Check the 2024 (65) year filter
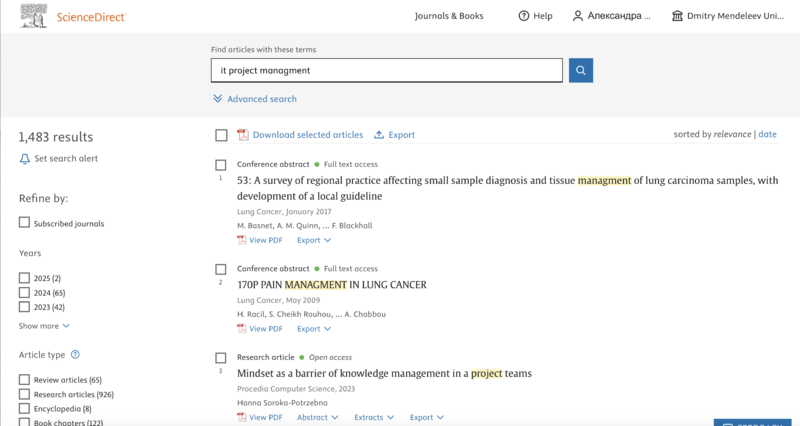 tap(25, 292)
